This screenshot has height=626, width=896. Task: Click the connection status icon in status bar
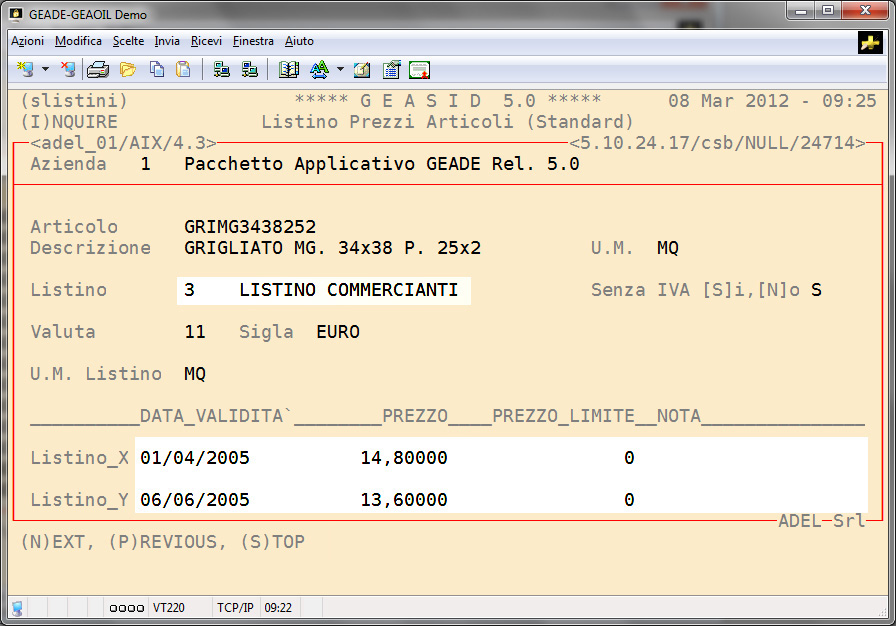point(17,608)
